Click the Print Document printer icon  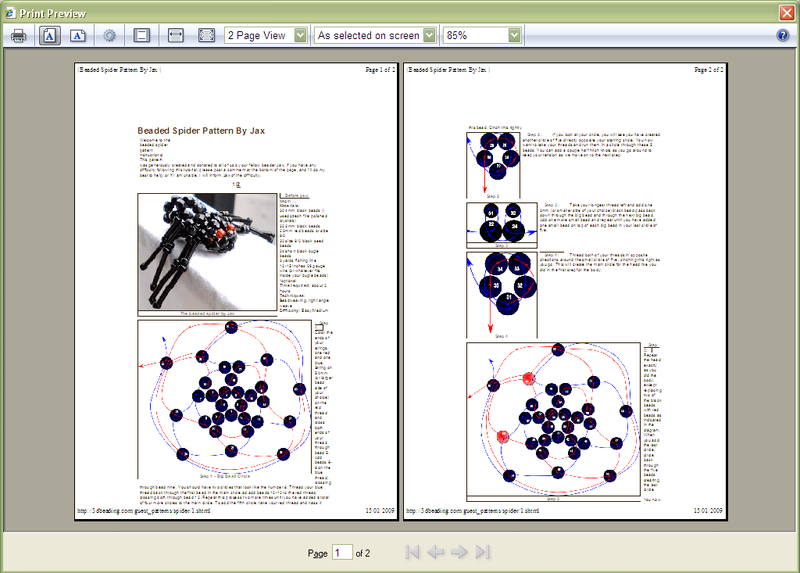18,36
